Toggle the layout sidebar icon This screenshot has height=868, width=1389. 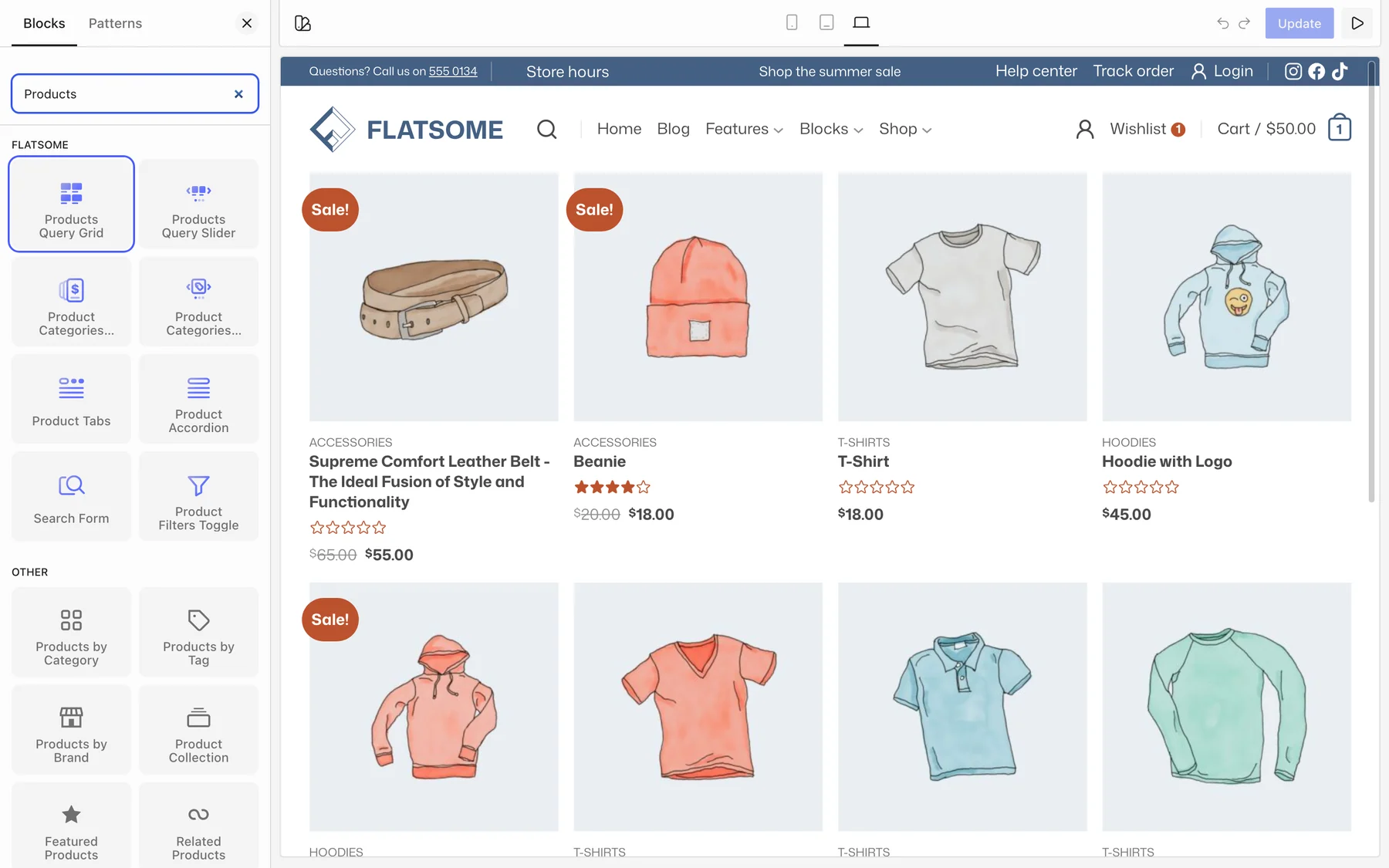click(302, 23)
